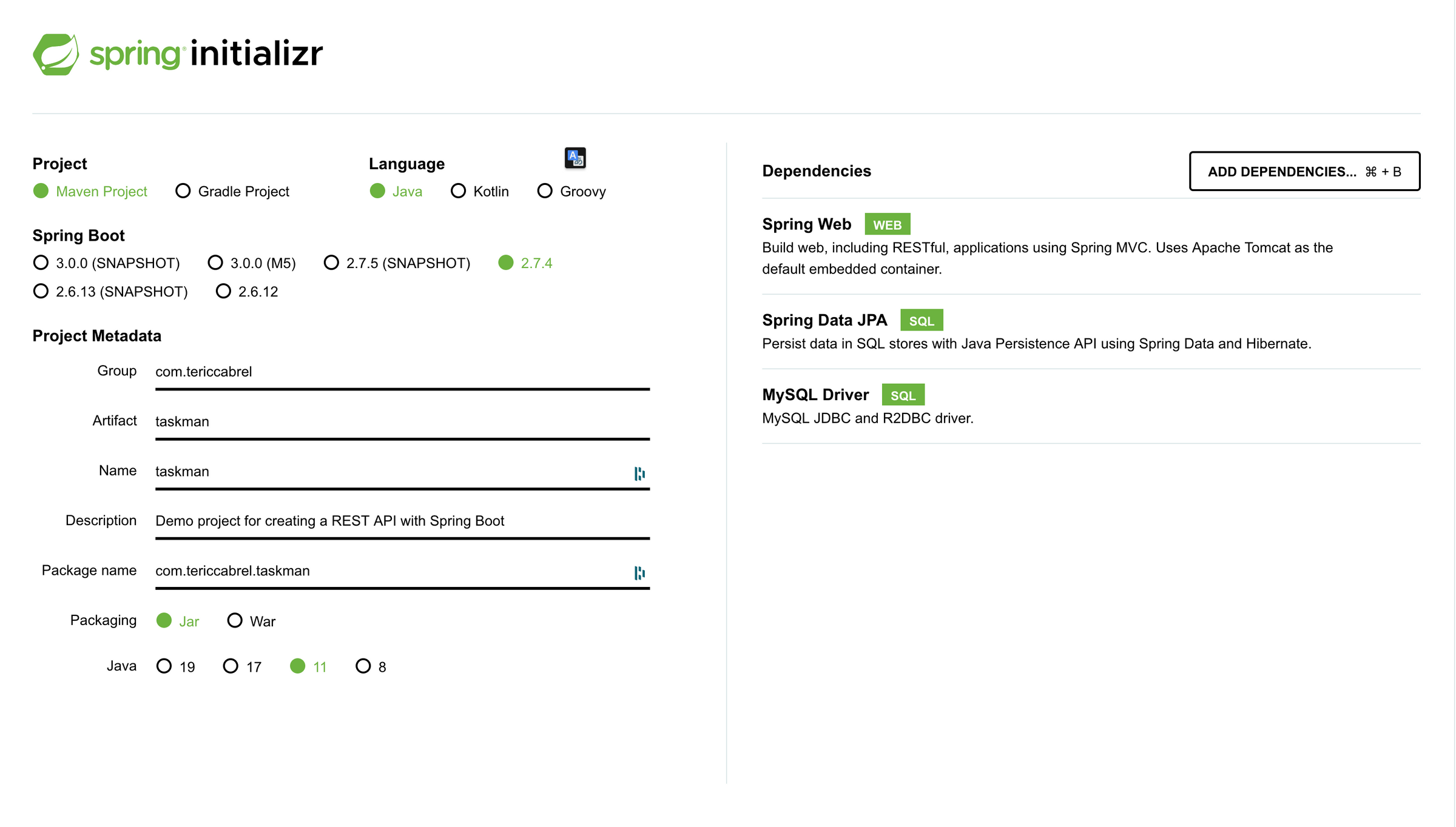Click the SQL badge next to Spring Data JPA
The width and height of the screenshot is (1456, 827).
921,321
